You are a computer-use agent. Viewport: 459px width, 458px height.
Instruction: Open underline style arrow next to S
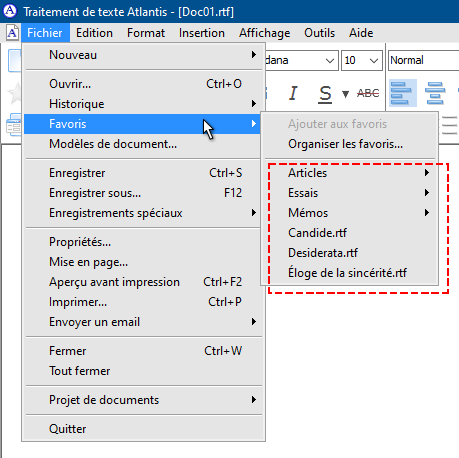(345, 94)
